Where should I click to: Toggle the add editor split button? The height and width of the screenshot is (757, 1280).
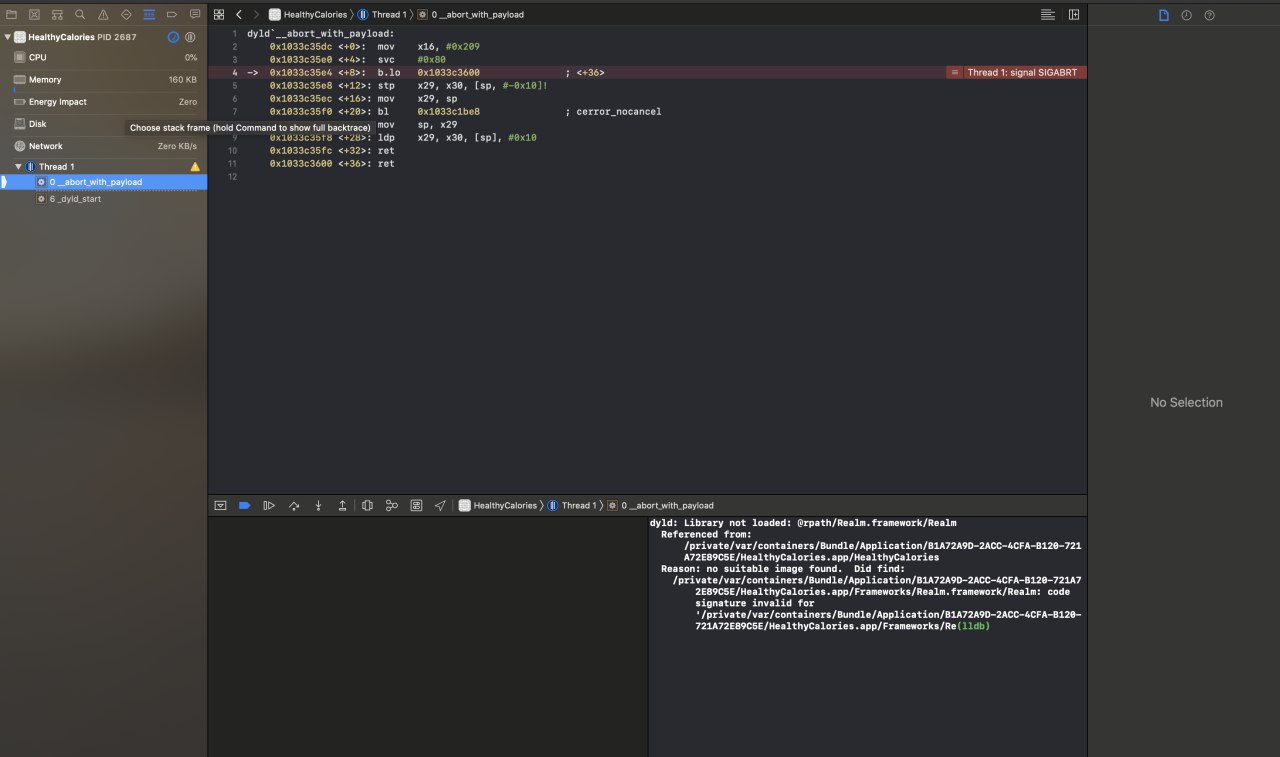click(x=1074, y=15)
